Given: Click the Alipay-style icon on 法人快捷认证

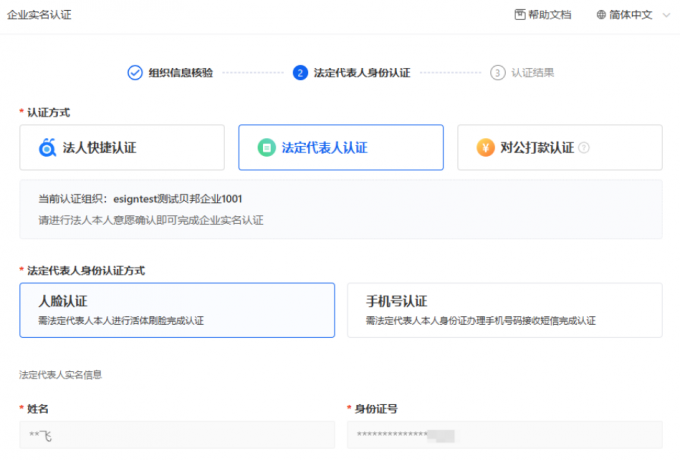Looking at the screenshot, I should click(47, 147).
